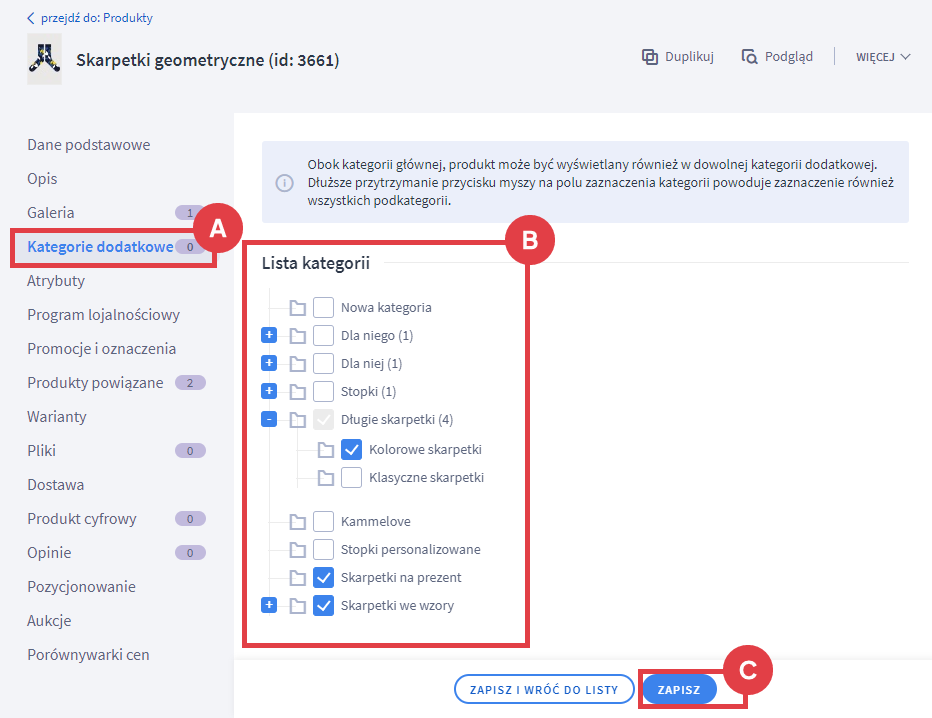Click the back arrow to Produkty
Screen dimensions: 932x718
[31, 18]
